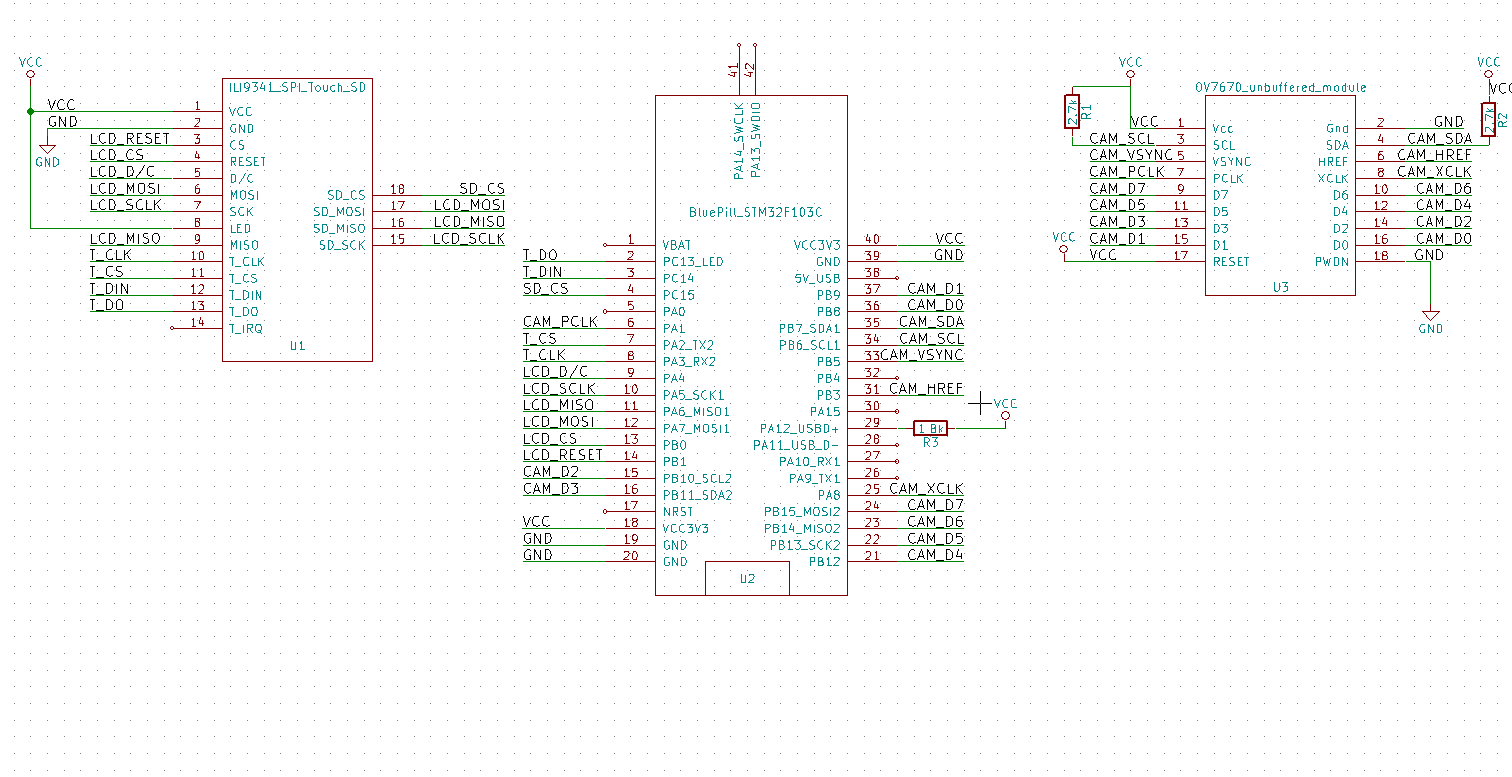Click 5V_USB pin name on U2
The height and width of the screenshot is (777, 1512).
(817, 278)
